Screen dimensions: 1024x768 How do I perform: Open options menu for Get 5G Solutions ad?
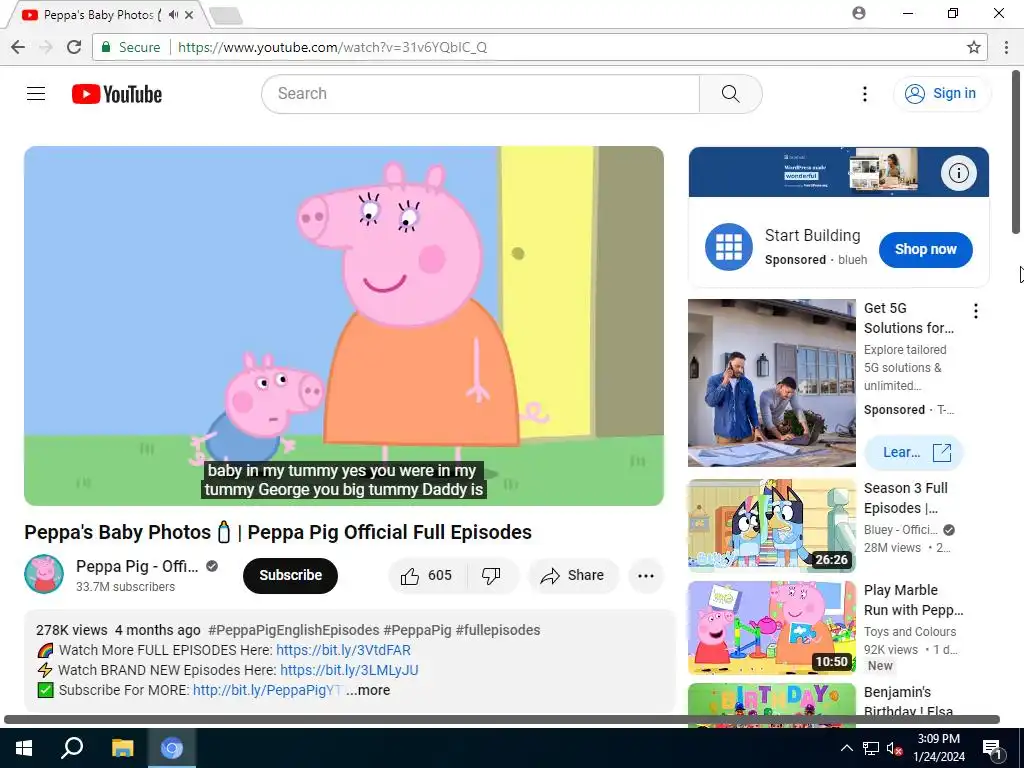click(976, 311)
